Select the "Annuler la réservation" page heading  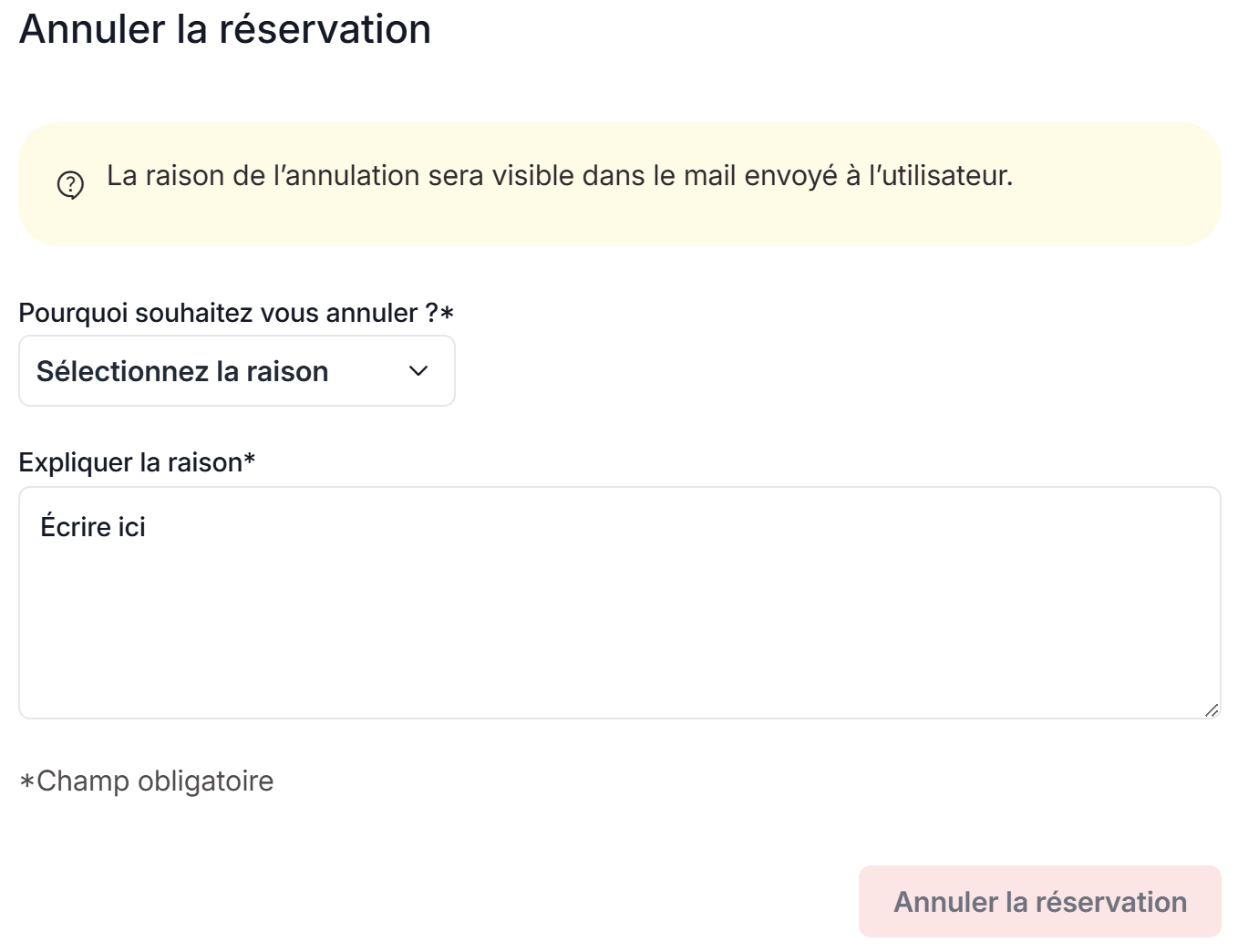224,29
